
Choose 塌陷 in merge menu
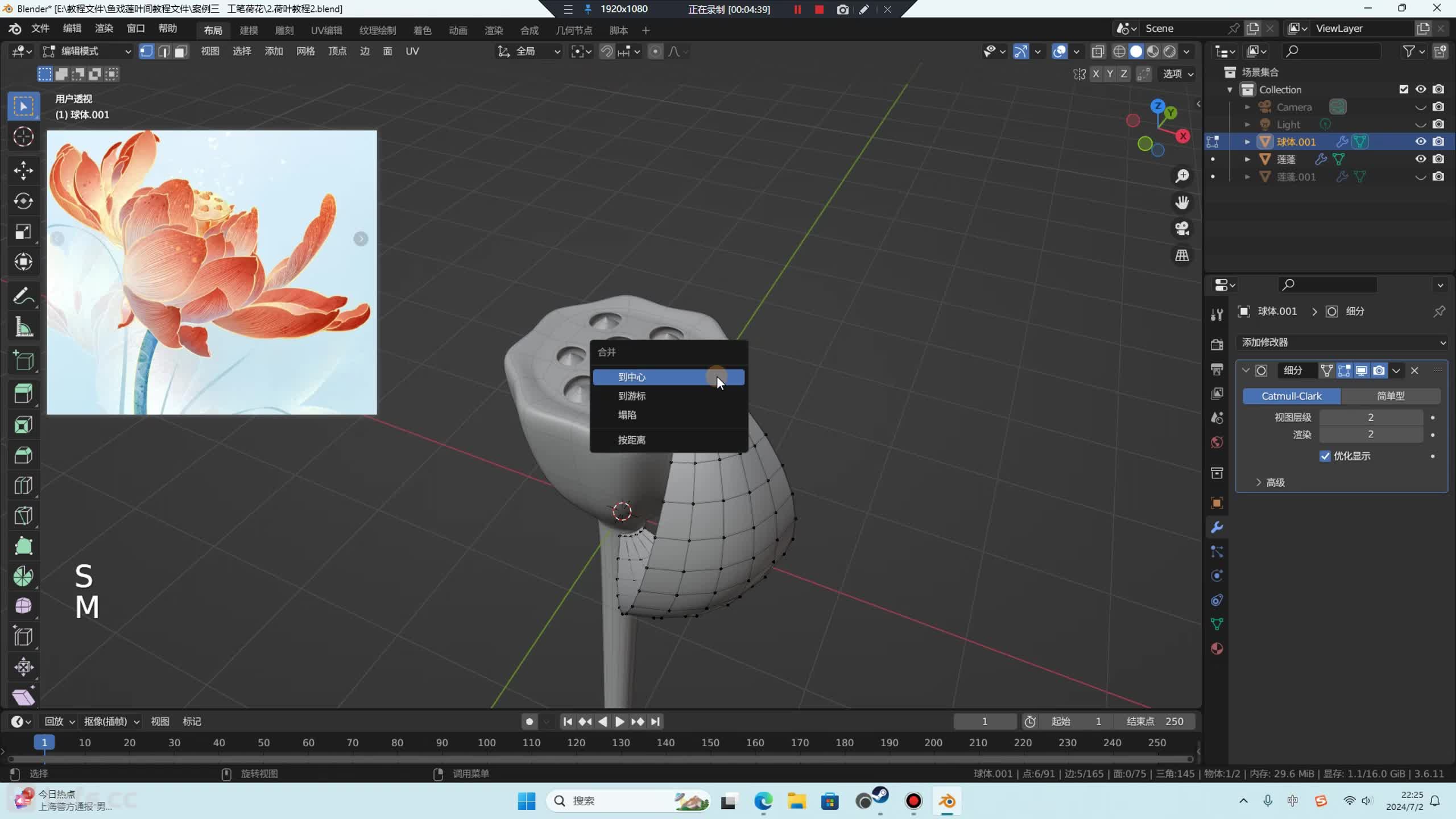tap(668, 415)
